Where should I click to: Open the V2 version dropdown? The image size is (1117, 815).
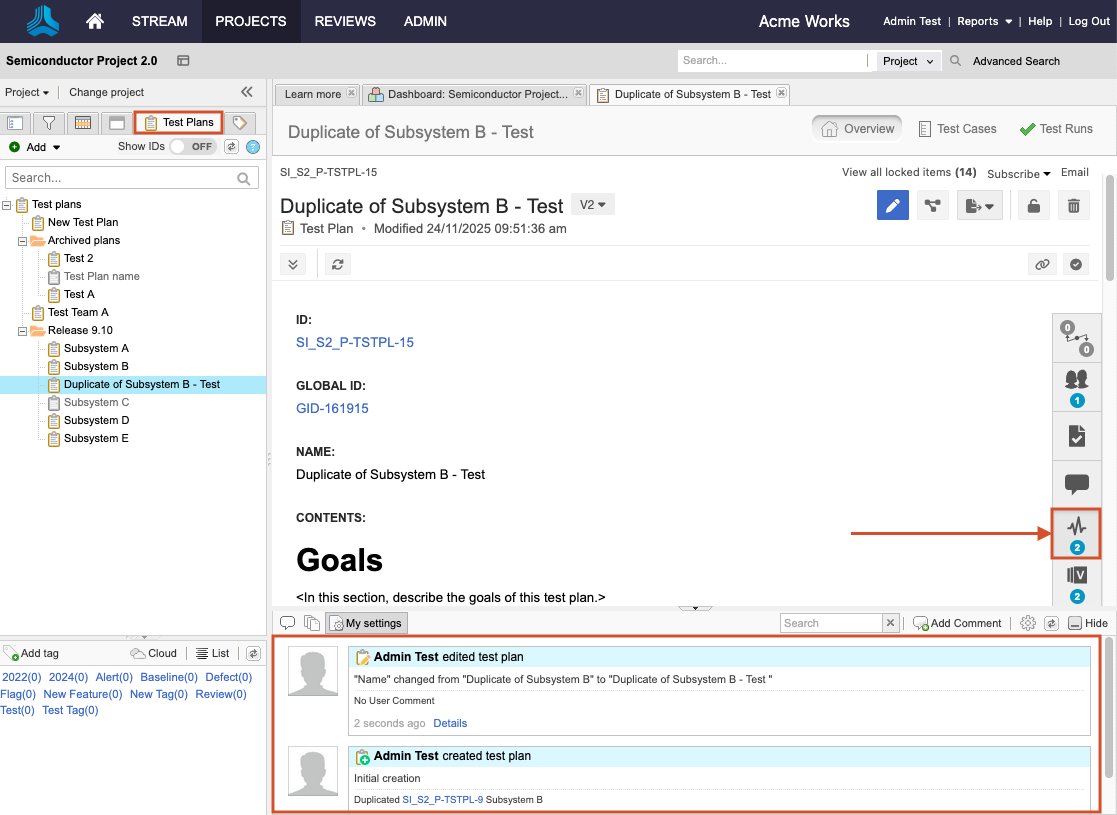593,204
